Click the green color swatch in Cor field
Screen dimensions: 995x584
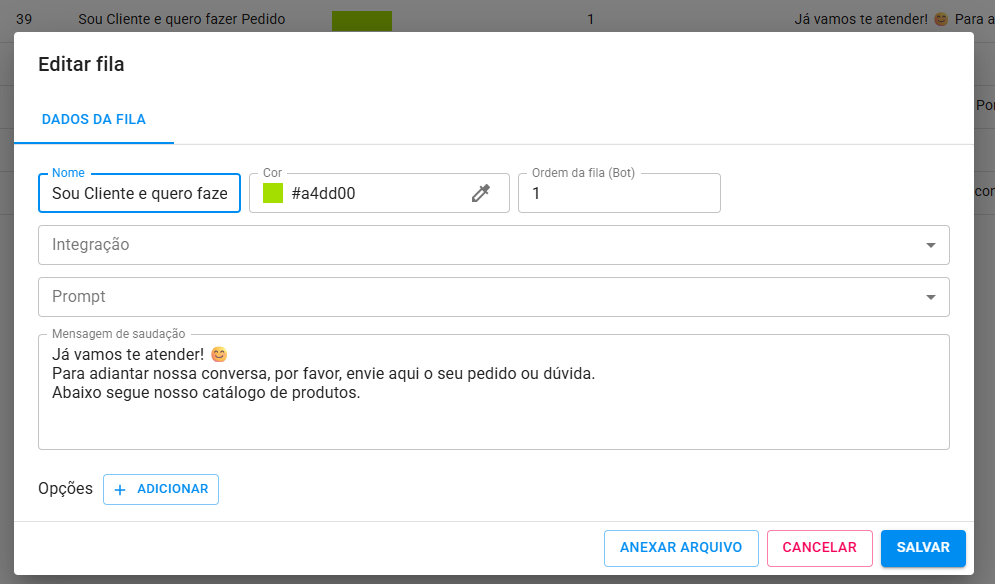(273, 194)
